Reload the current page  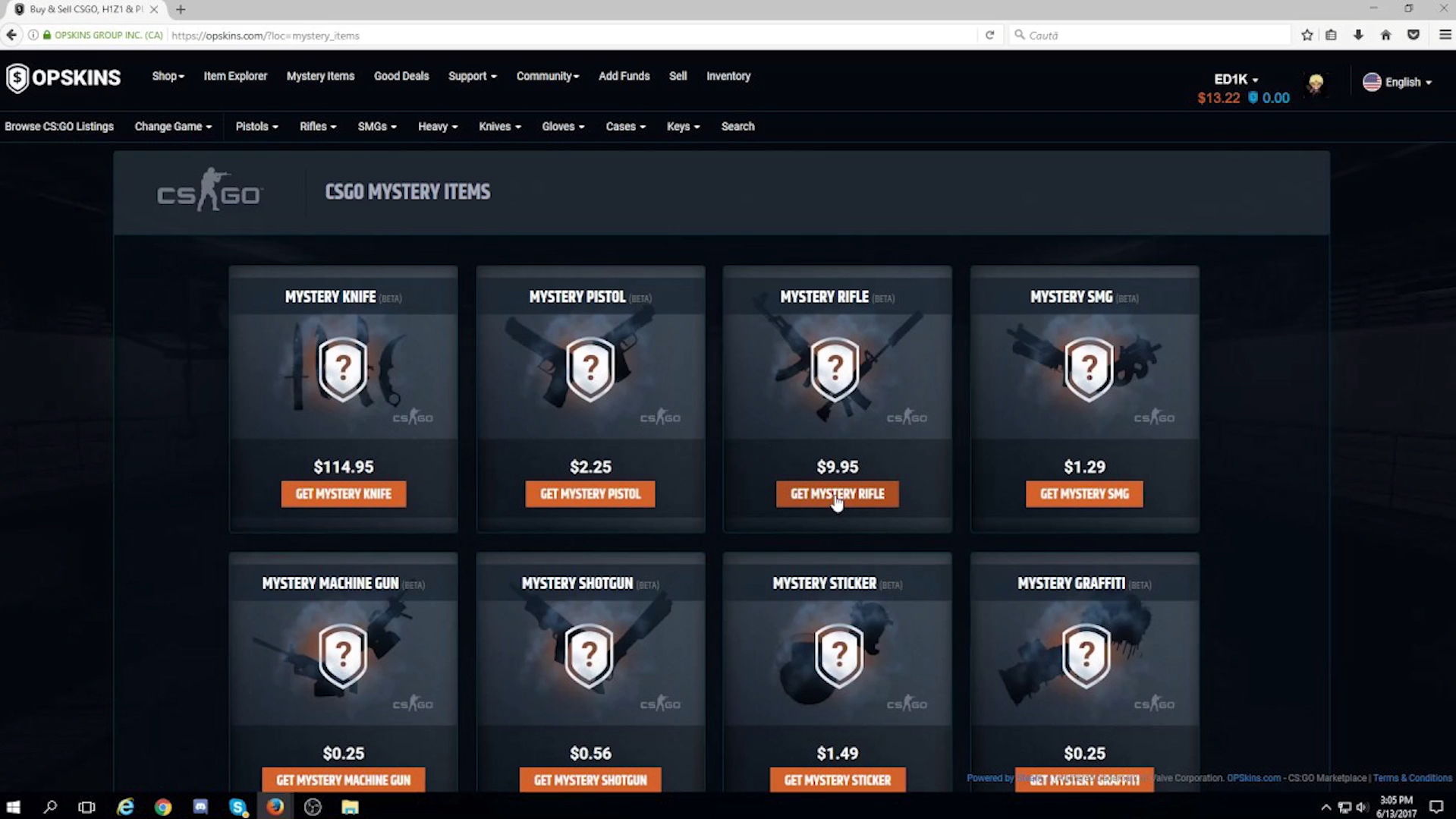[x=990, y=35]
